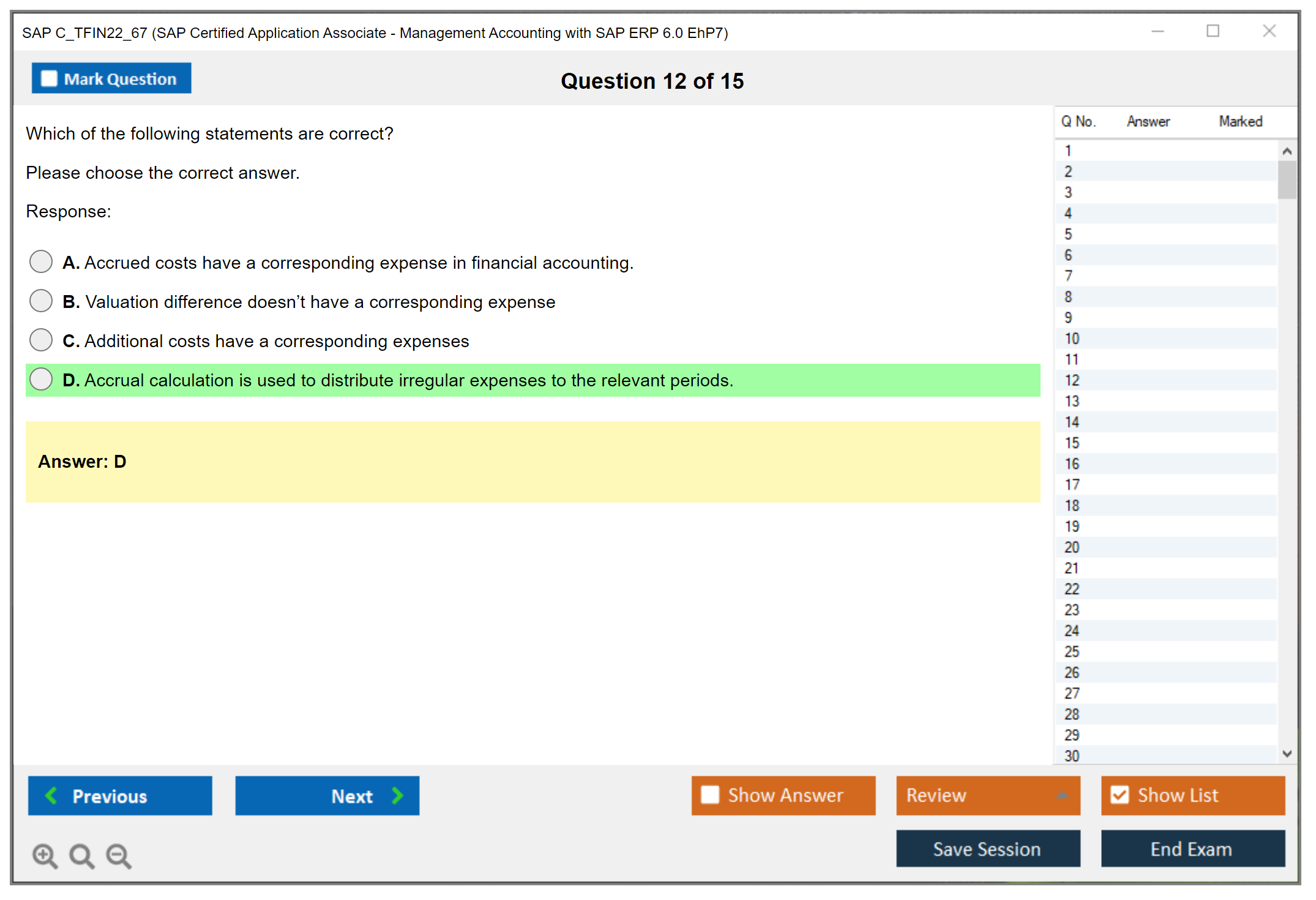Click the End Exam button
This screenshot has width=1316, height=900.
[x=1192, y=849]
